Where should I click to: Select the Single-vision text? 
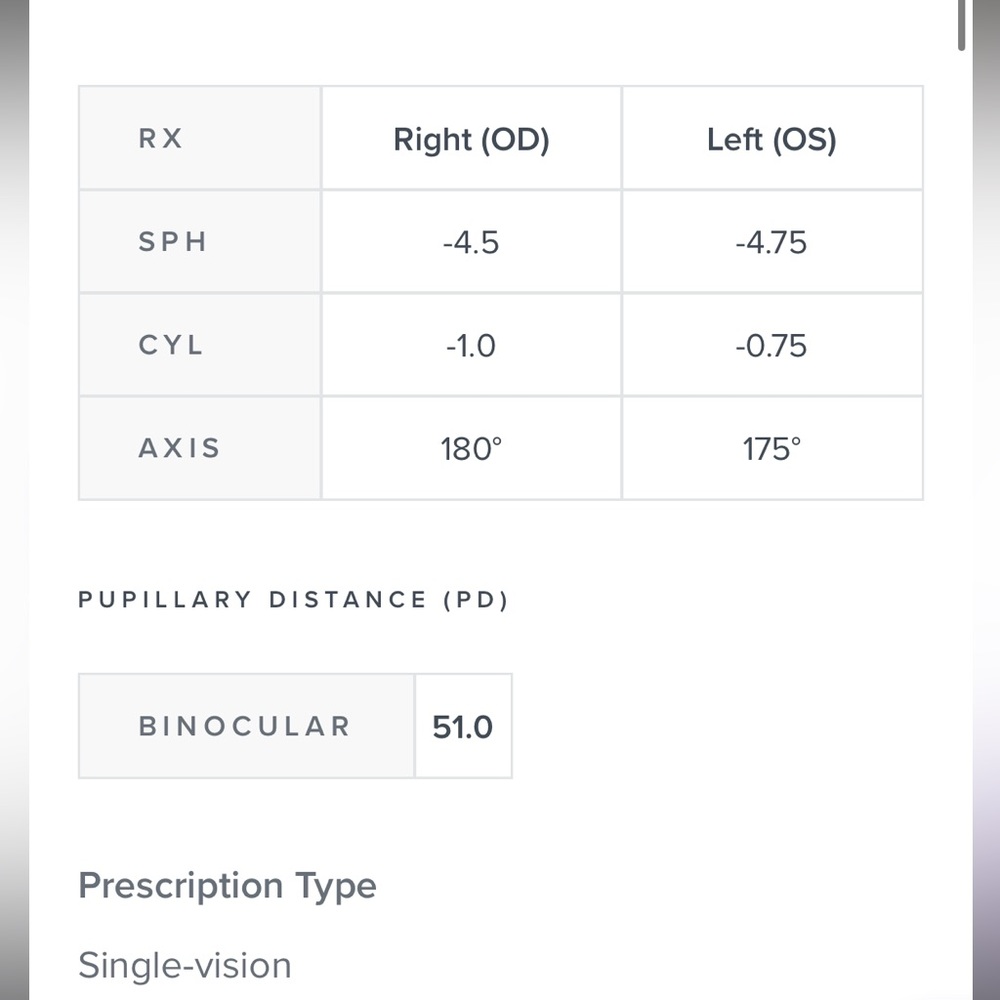tap(185, 966)
